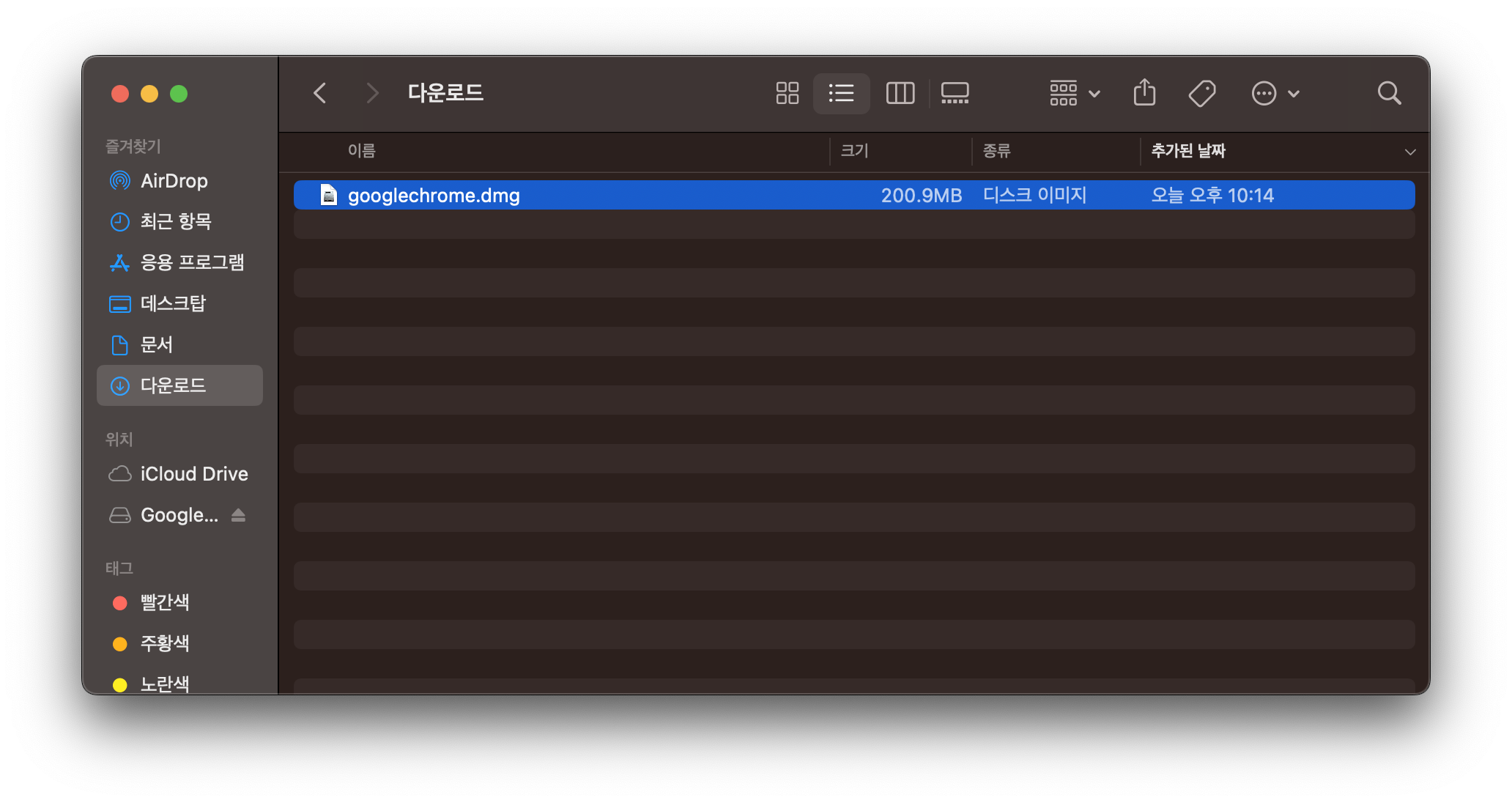The width and height of the screenshot is (1512, 803).
Task: Open the more actions ellipsis menu
Action: [x=1275, y=93]
